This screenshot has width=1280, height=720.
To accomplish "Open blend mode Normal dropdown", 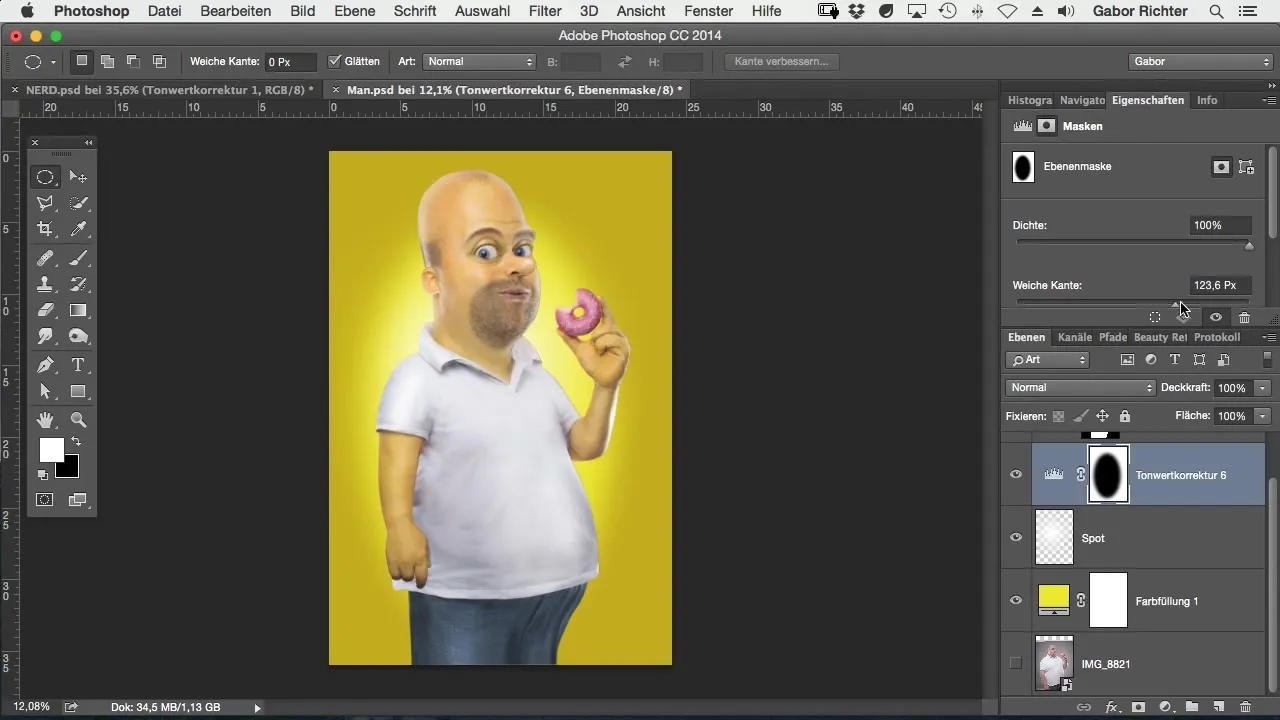I will tap(1081, 388).
